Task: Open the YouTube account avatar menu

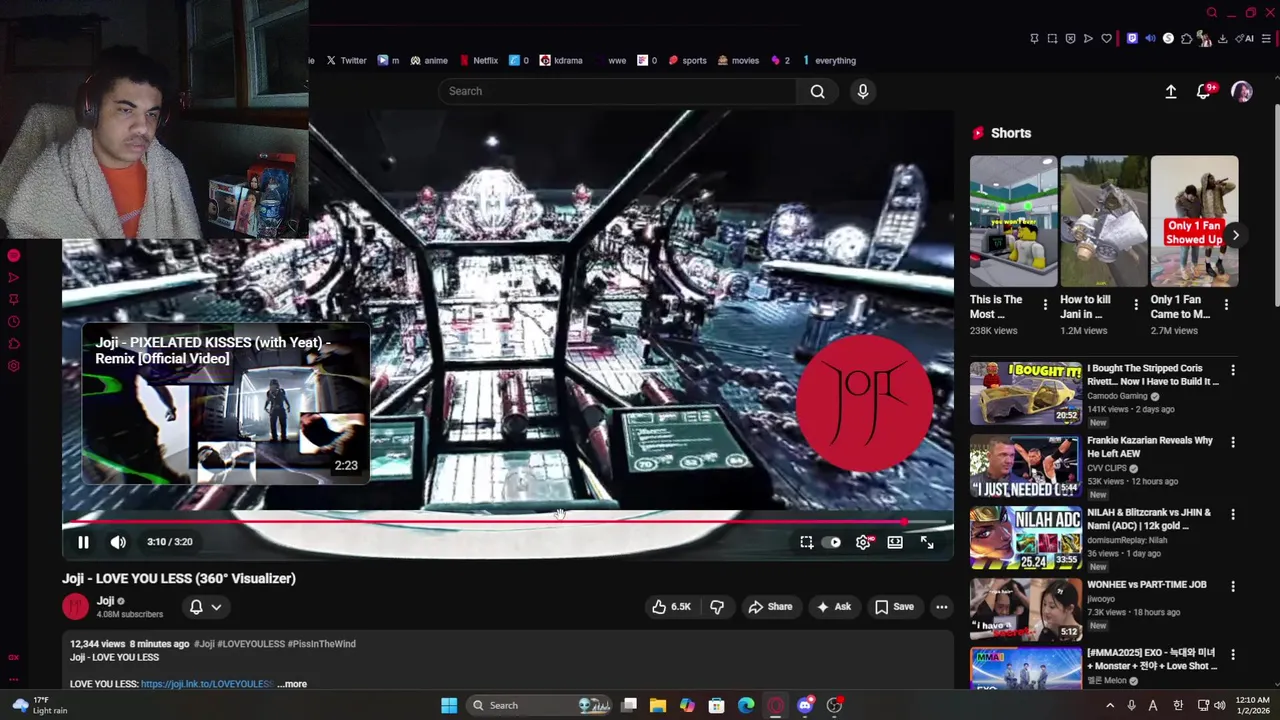Action: point(1242,91)
